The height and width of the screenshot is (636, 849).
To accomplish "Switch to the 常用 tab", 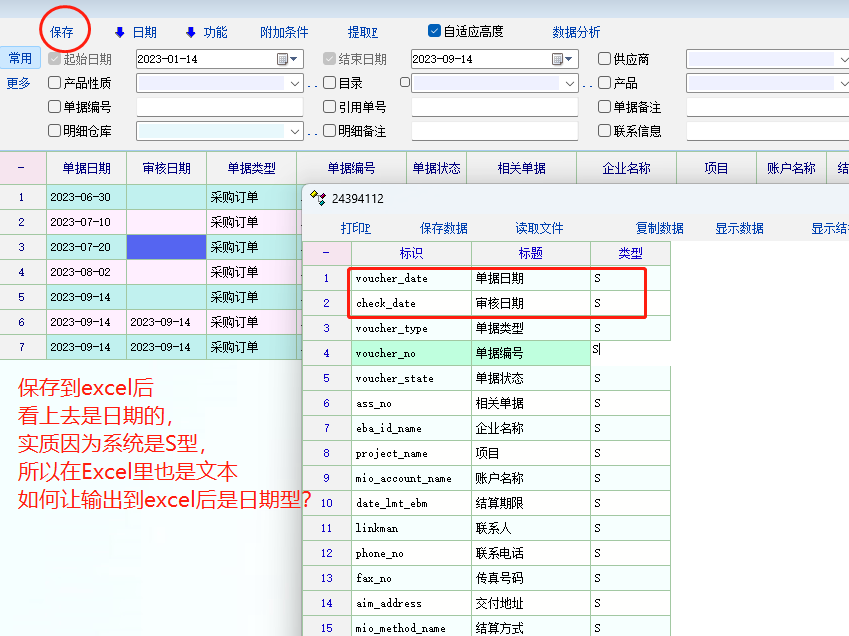I will coord(20,58).
